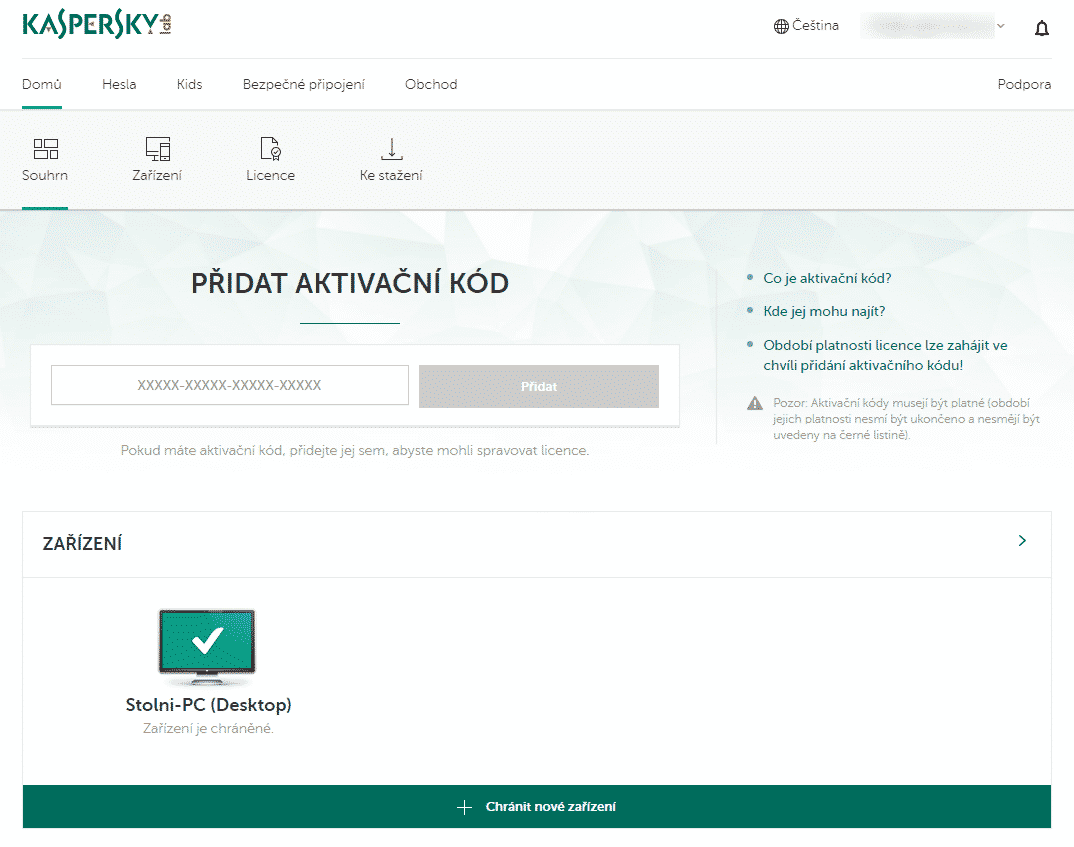The height and width of the screenshot is (847, 1074).
Task: Click the Chránit nové zařízení button
Action: (537, 807)
